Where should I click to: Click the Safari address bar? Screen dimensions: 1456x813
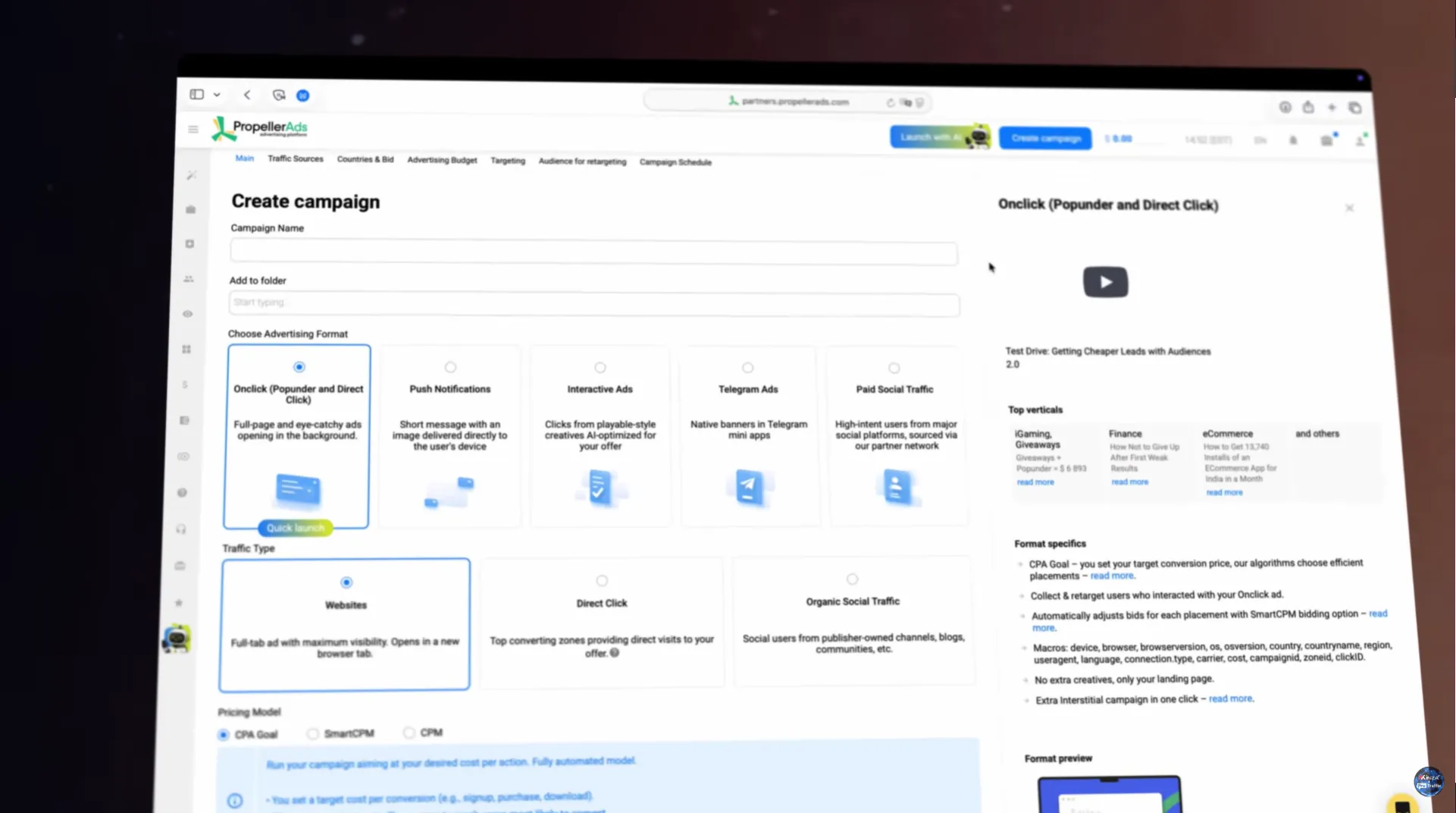(788, 102)
